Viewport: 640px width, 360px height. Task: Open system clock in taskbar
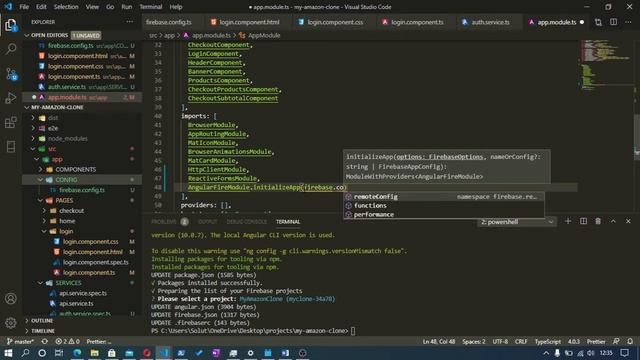coord(606,353)
